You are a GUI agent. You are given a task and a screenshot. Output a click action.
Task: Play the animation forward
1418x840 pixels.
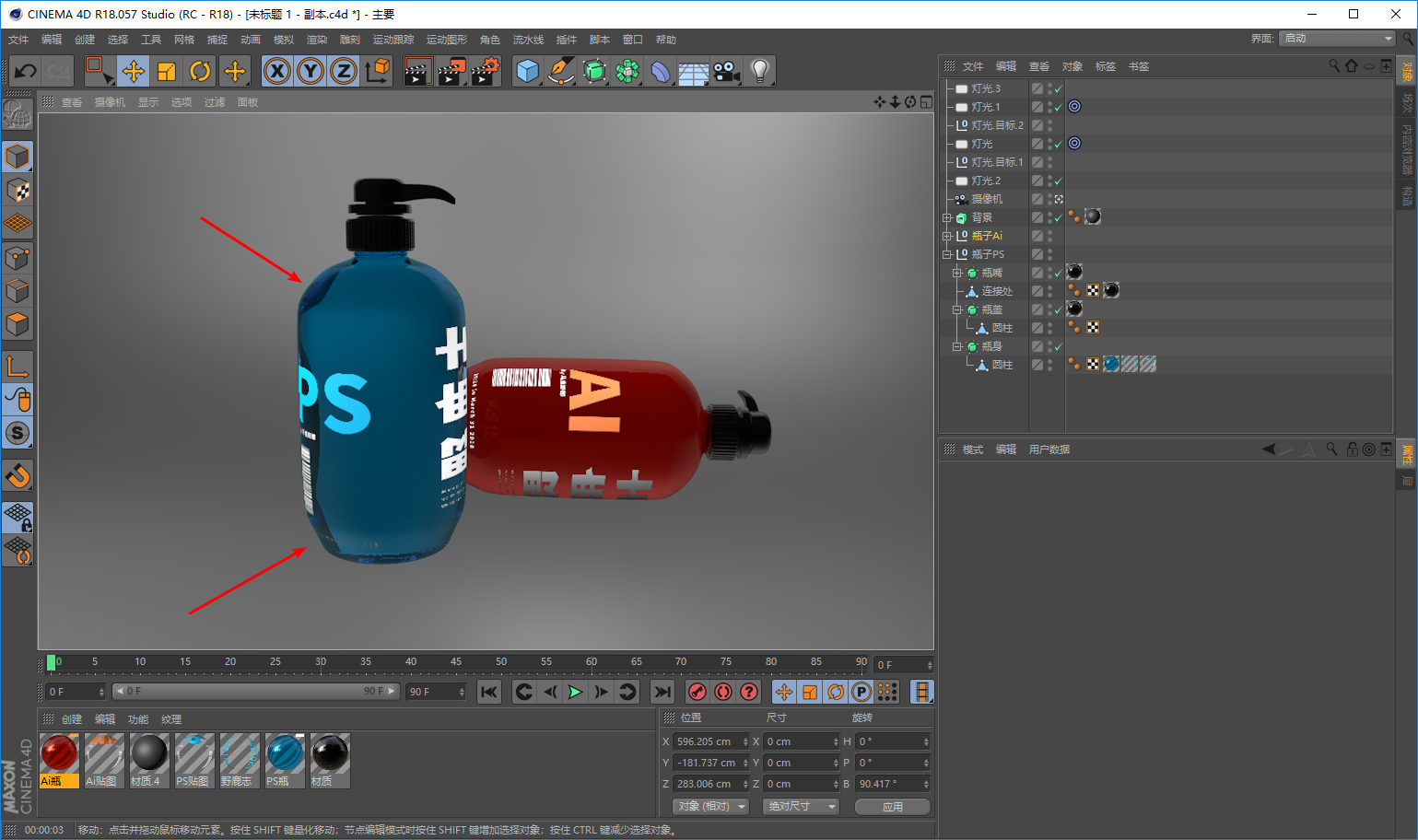coord(575,692)
